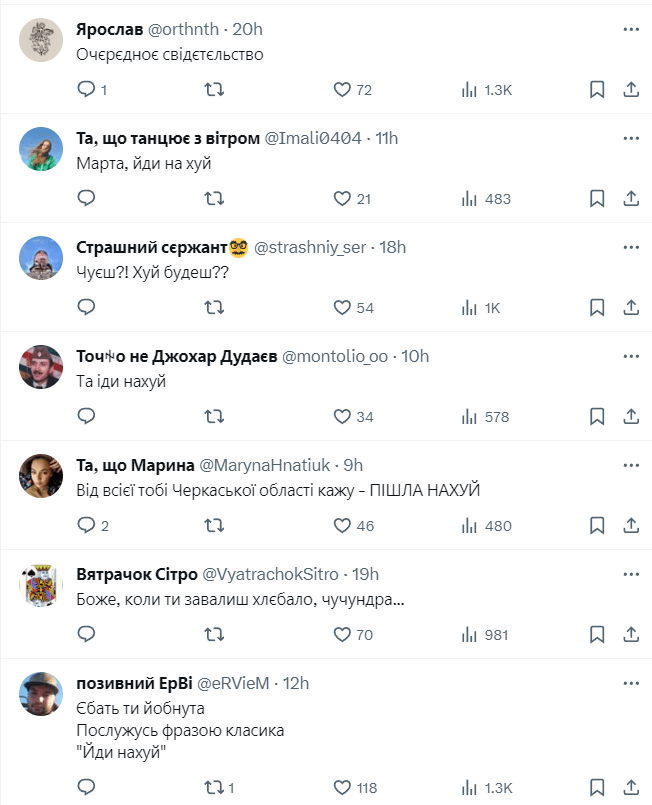Expand the menu on @eRVieM's tweet
This screenshot has height=805, width=652.
click(x=631, y=683)
